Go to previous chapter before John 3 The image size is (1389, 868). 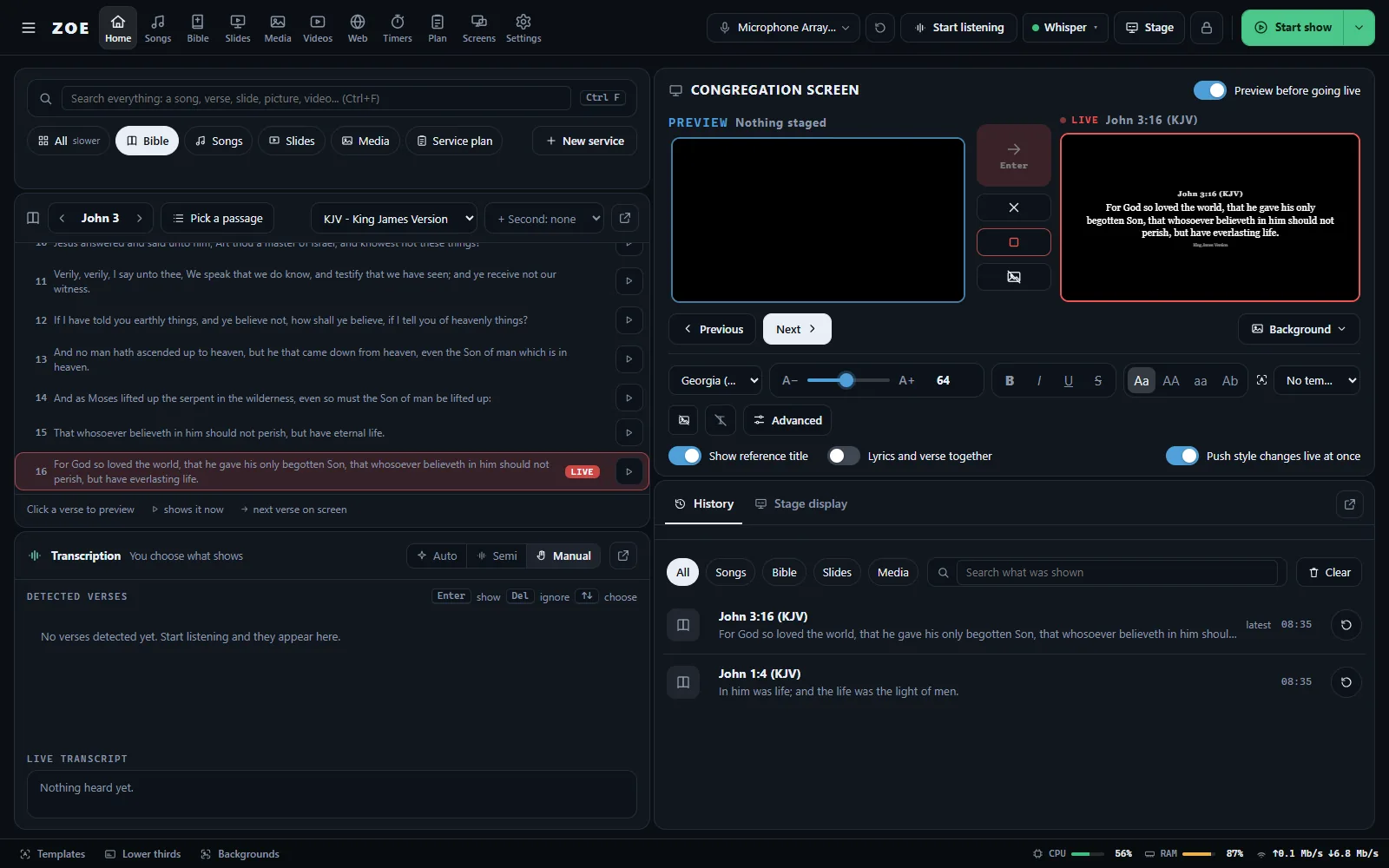(x=62, y=218)
